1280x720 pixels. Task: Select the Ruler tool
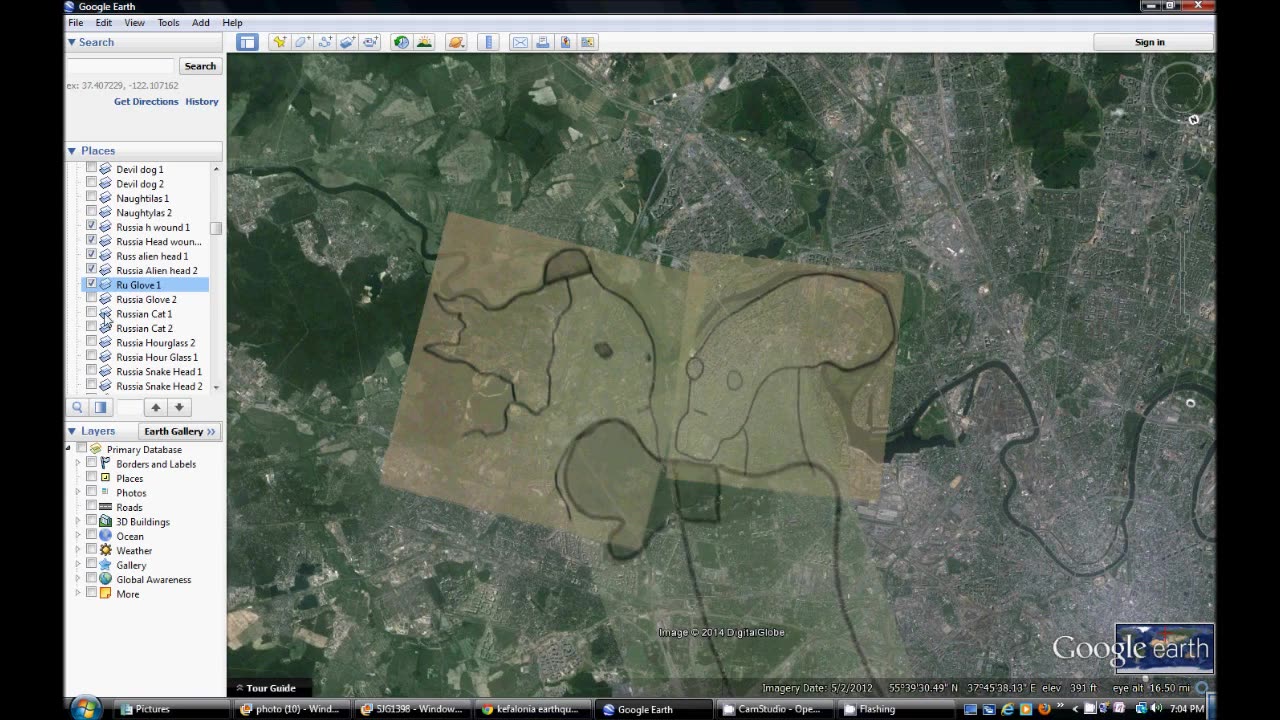(x=488, y=42)
